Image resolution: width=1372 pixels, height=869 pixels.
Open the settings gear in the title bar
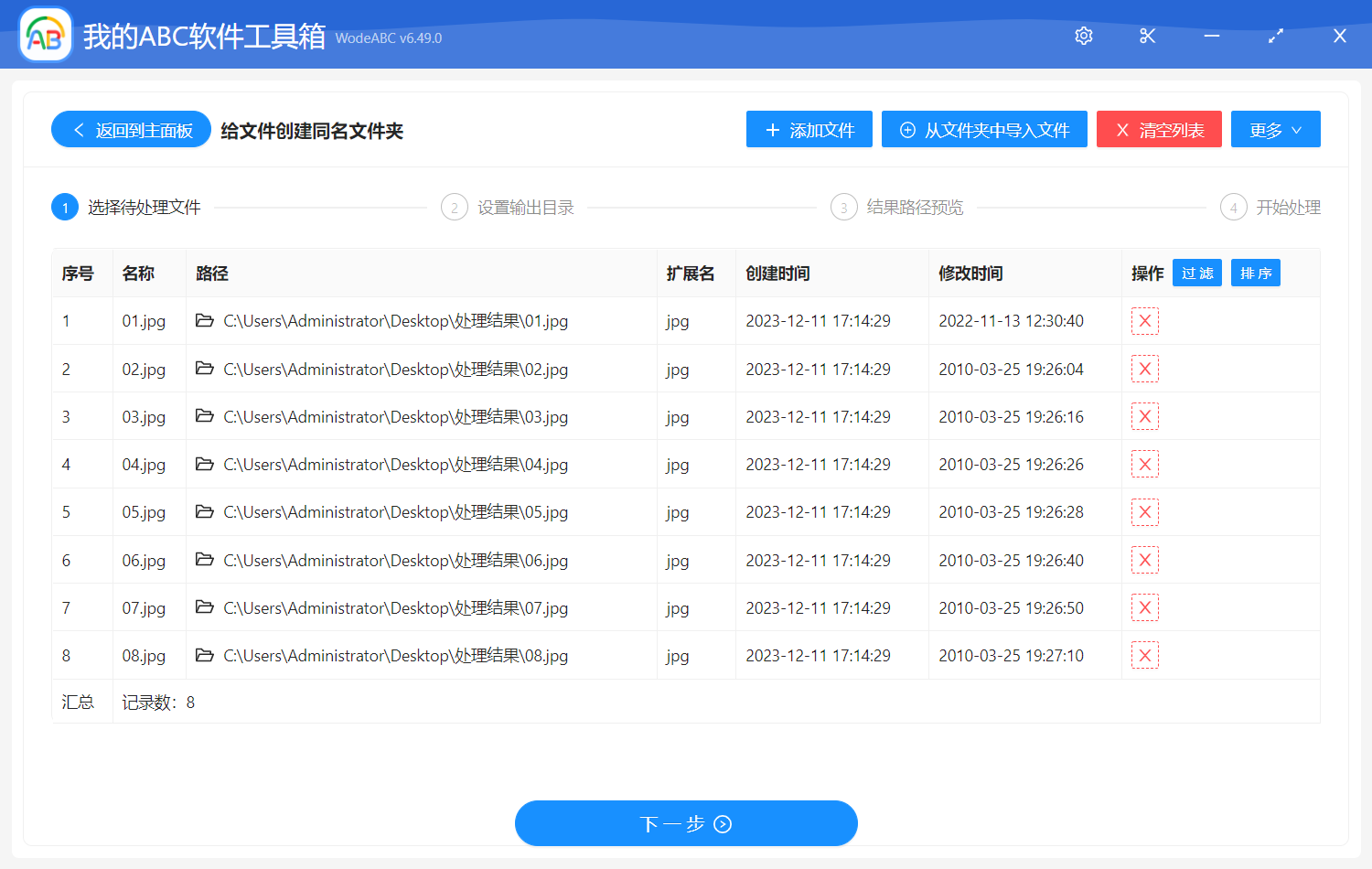pyautogui.click(x=1083, y=36)
